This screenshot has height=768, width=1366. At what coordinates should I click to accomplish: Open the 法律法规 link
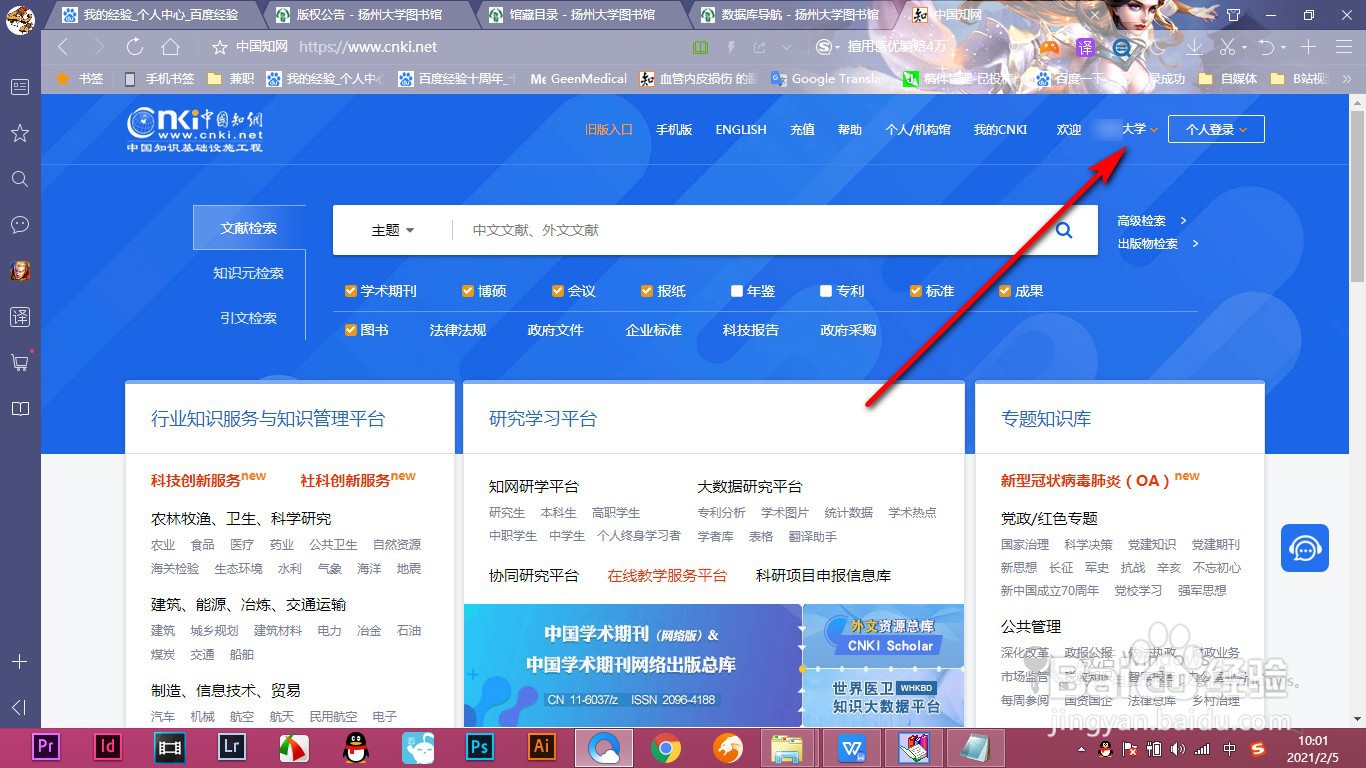coord(458,330)
